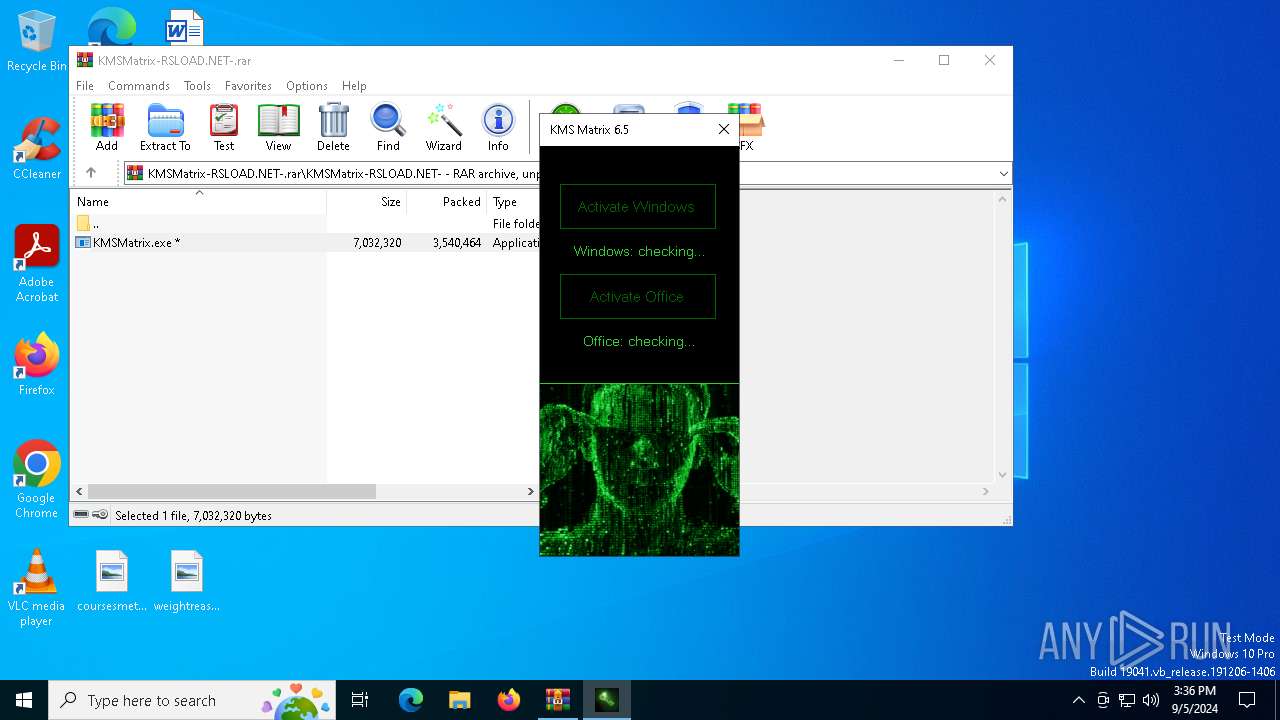Open the Options menu

[307, 86]
